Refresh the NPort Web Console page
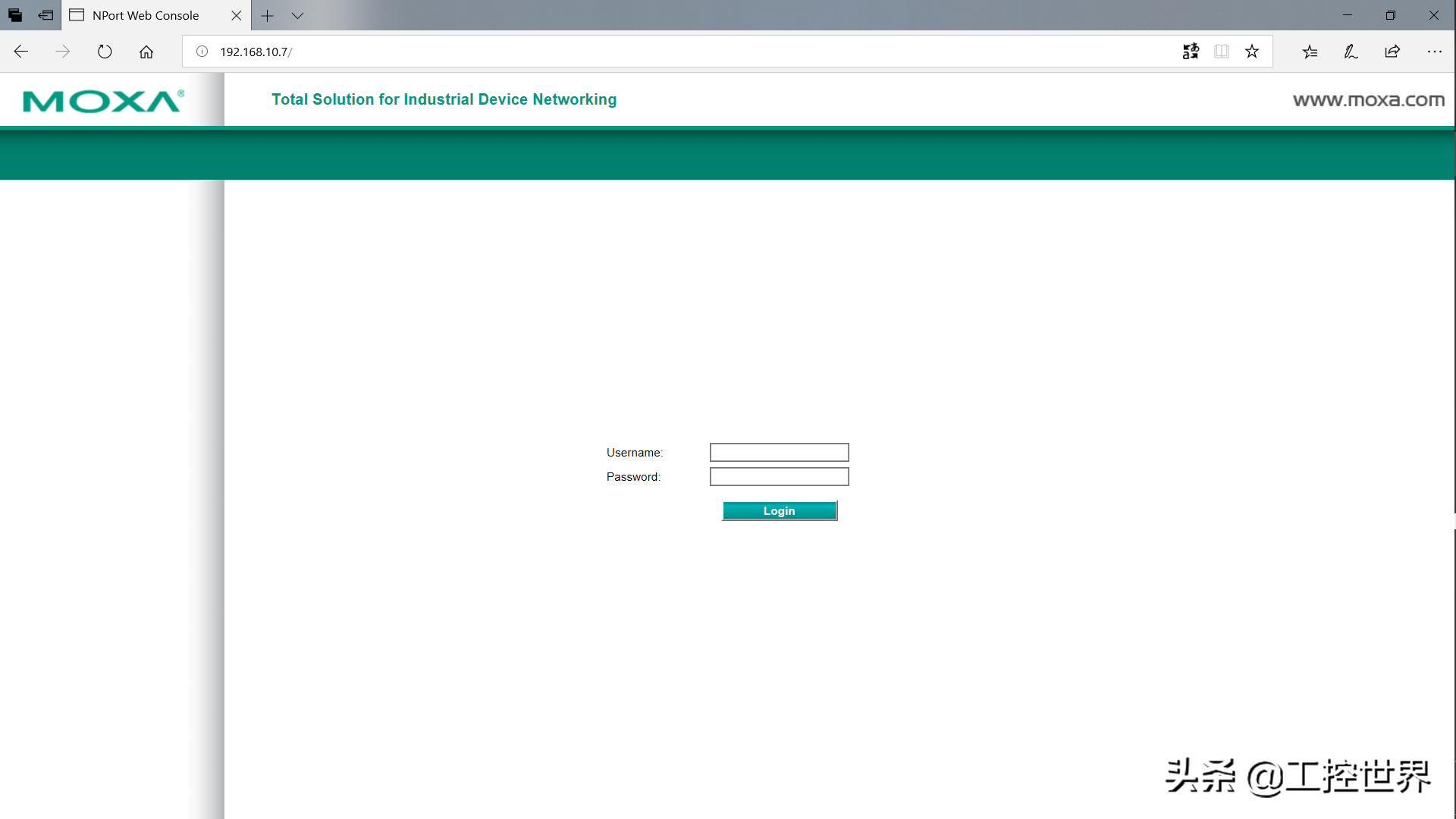 pyautogui.click(x=105, y=52)
